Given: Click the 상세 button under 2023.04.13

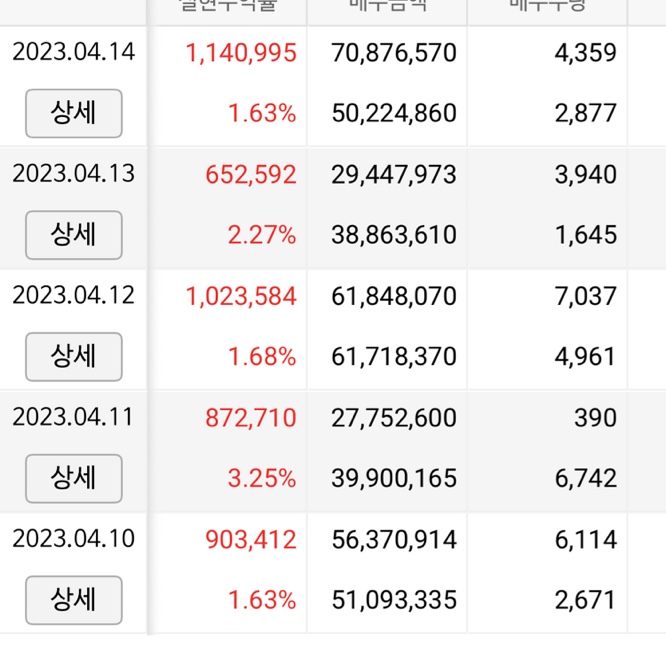Looking at the screenshot, I should [x=73, y=235].
